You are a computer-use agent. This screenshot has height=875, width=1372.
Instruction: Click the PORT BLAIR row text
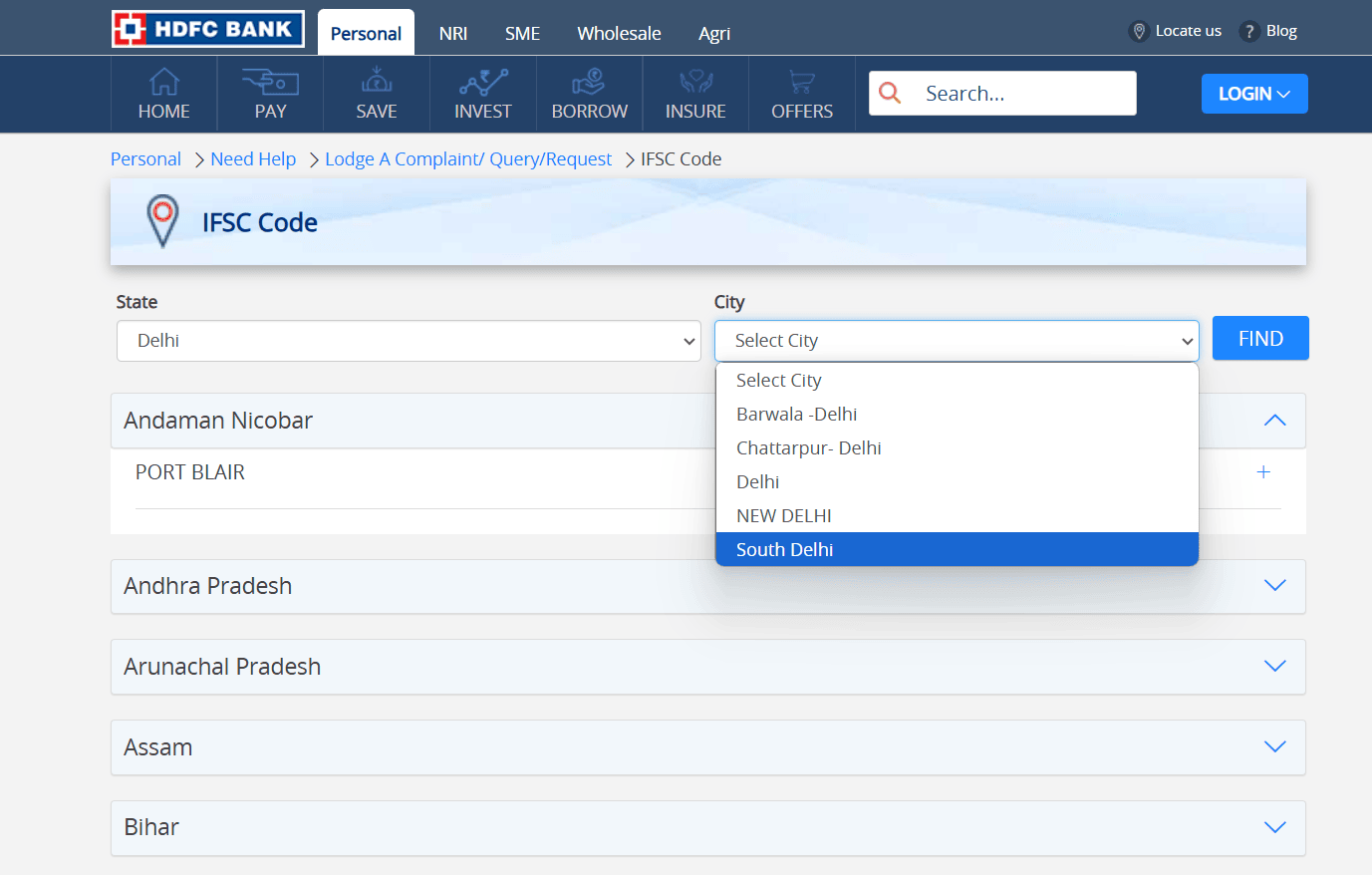coord(190,472)
